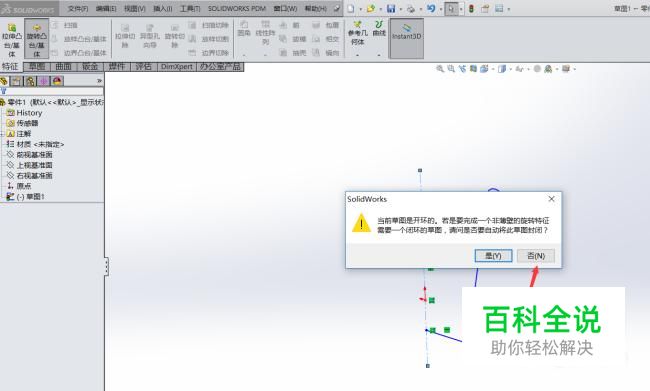The height and width of the screenshot is (391, 650).
Task: Select the Lofted Cut (放样切割) tool
Action: [x=209, y=39]
